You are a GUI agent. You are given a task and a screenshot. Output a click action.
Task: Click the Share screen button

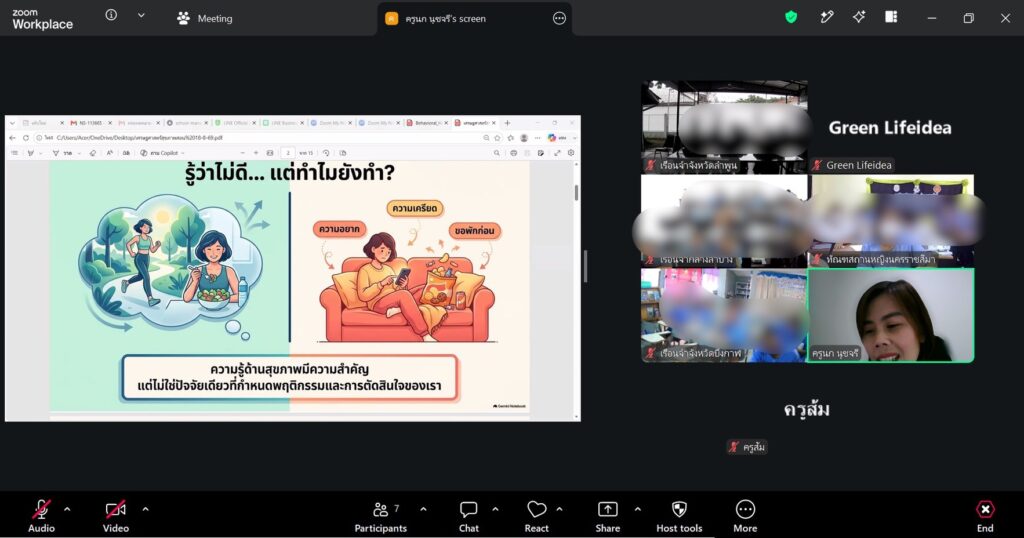coord(607,516)
